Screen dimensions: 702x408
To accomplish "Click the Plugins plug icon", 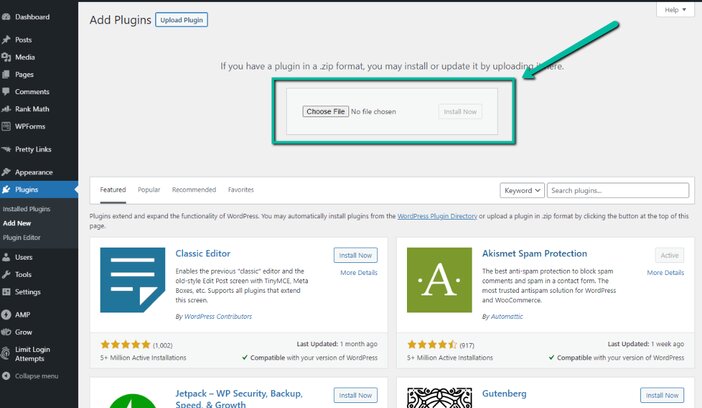I will [6, 189].
